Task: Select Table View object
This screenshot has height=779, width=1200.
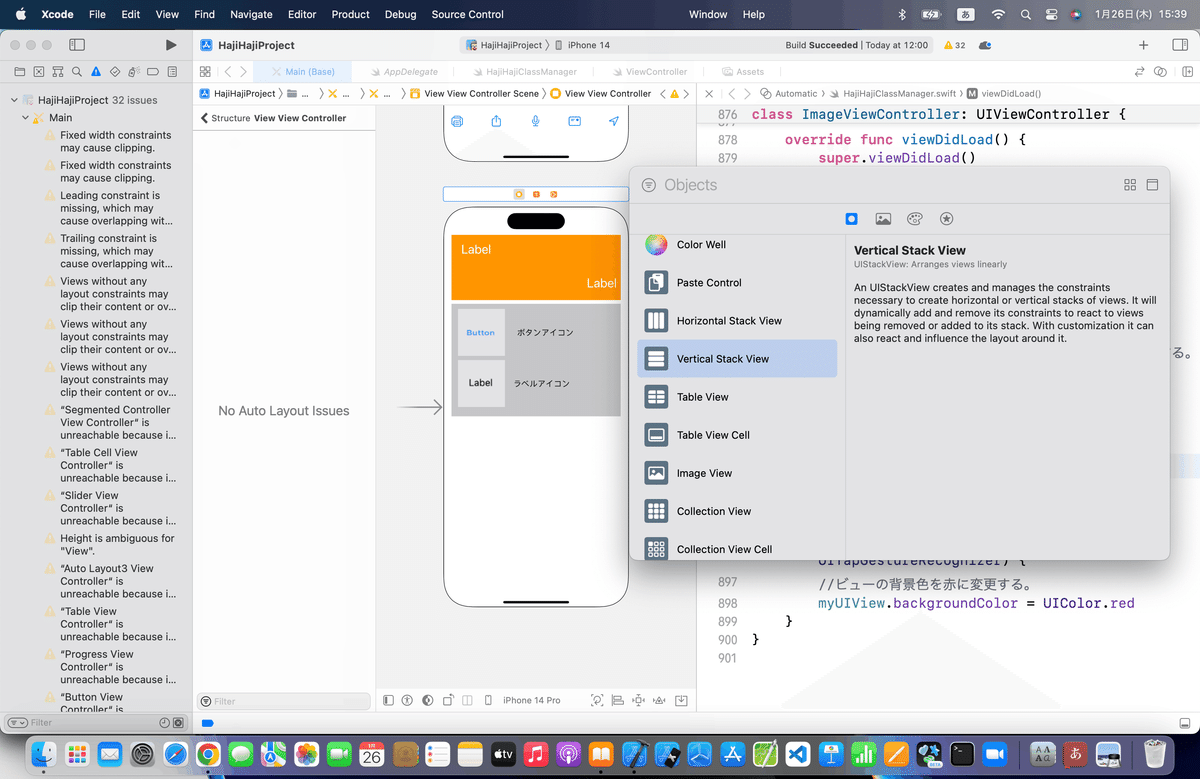Action: coord(737,397)
